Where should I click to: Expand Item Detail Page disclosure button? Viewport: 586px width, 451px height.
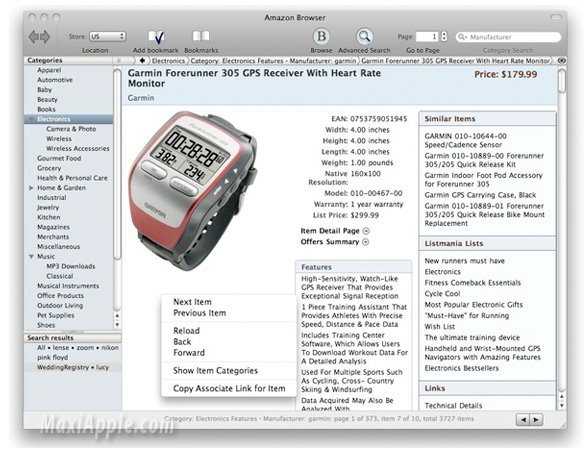click(366, 231)
